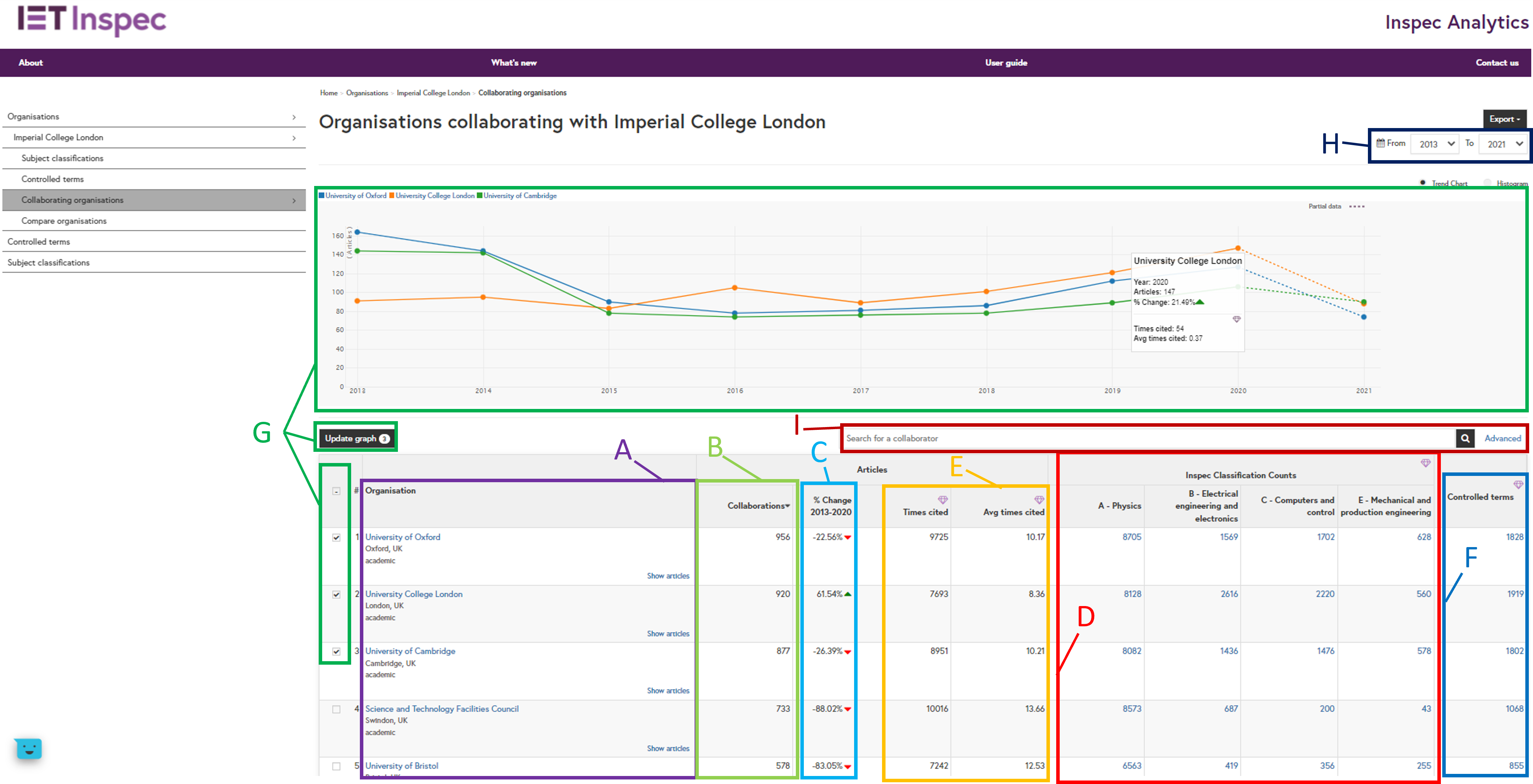Click the diamond icon above Times cited
The height and width of the screenshot is (784, 1533).
[x=943, y=500]
